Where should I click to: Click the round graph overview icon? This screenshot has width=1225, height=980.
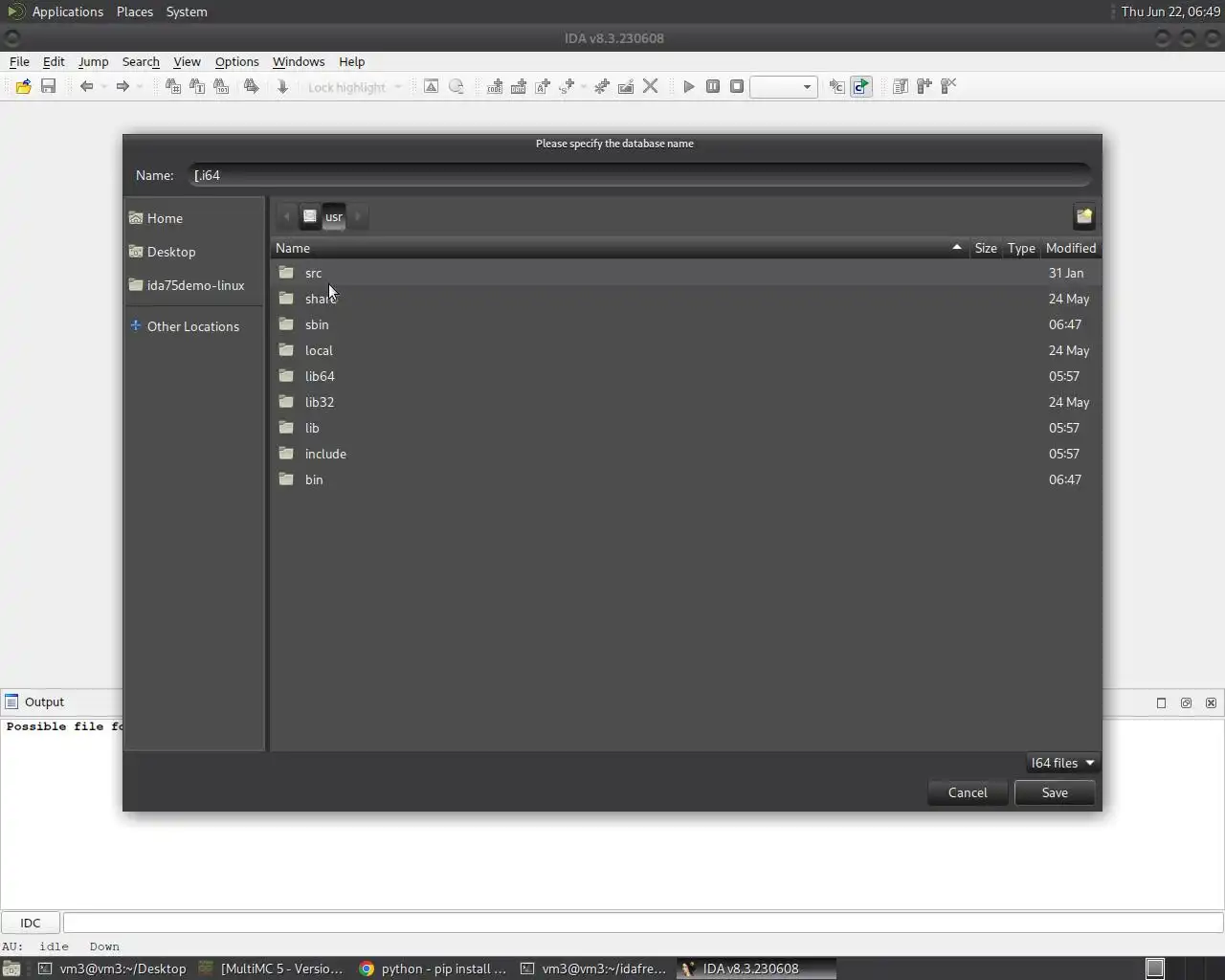457,86
